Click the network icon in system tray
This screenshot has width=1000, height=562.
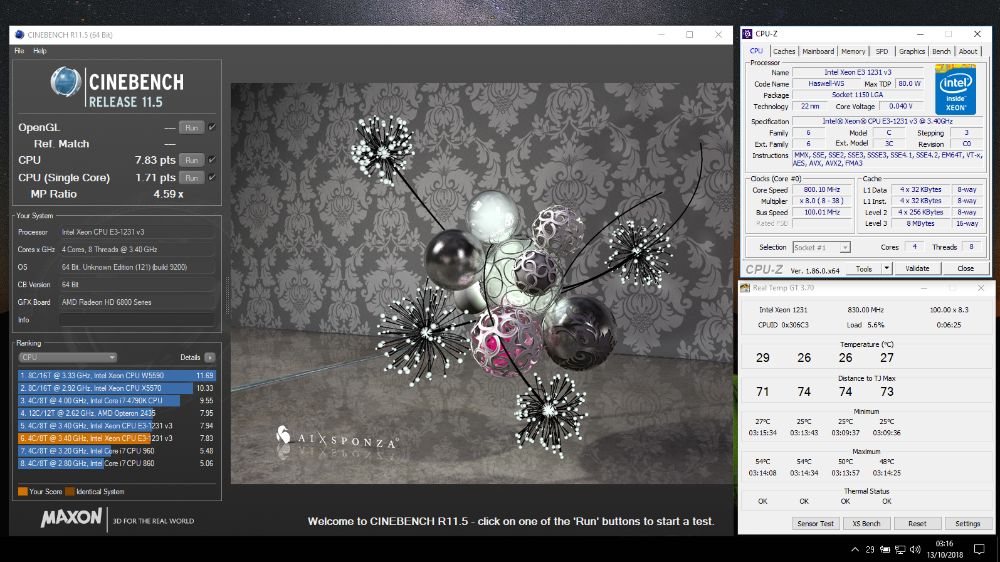[900, 549]
